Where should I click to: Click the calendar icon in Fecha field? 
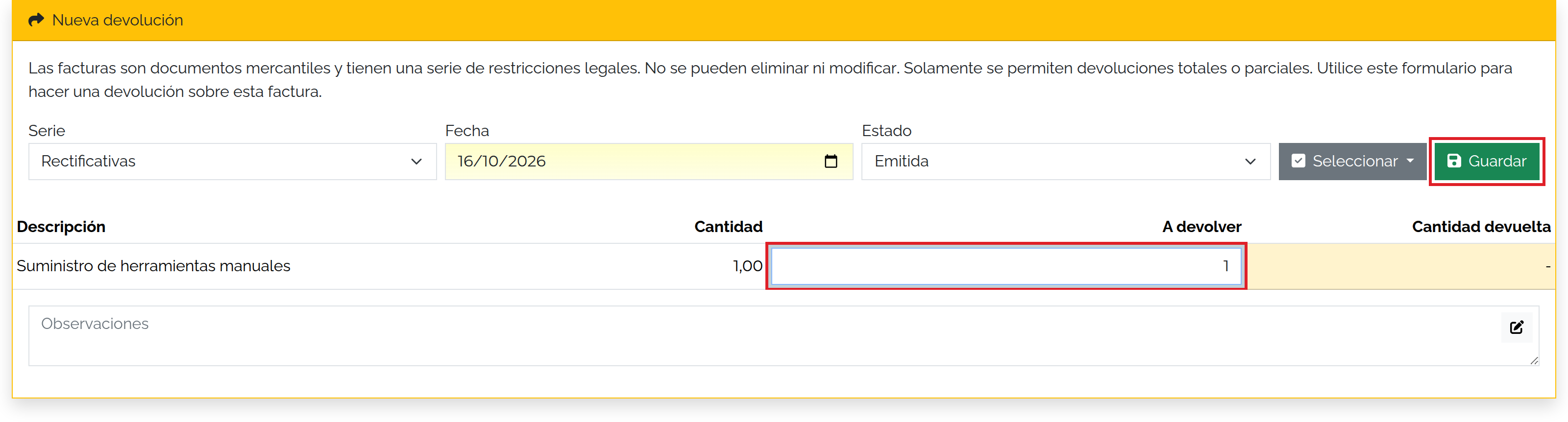click(831, 161)
